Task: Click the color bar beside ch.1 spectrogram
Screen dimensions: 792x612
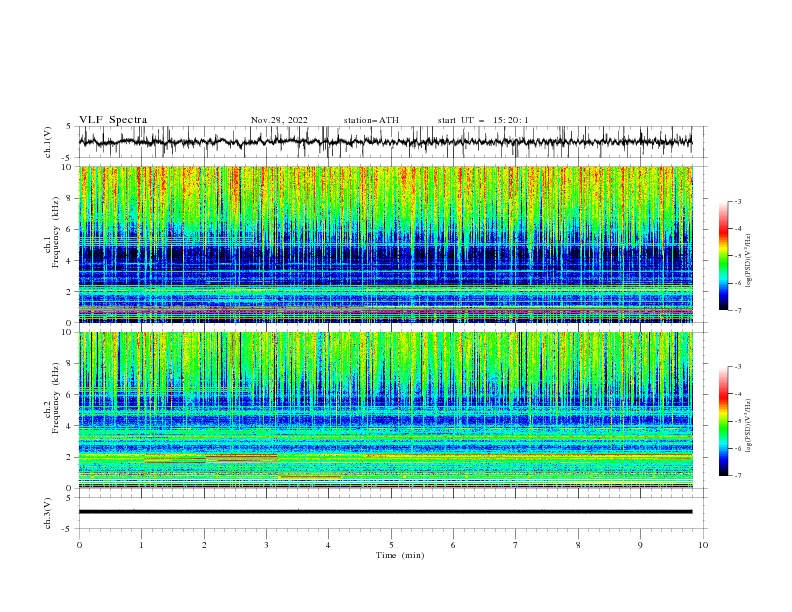Action: 723,256
